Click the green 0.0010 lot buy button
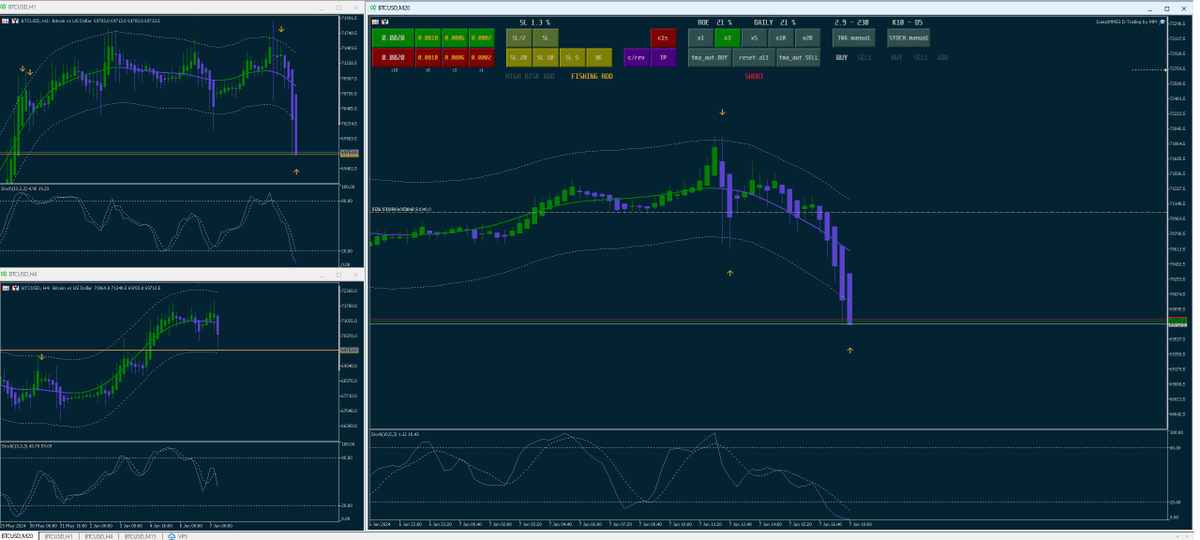 coord(428,38)
